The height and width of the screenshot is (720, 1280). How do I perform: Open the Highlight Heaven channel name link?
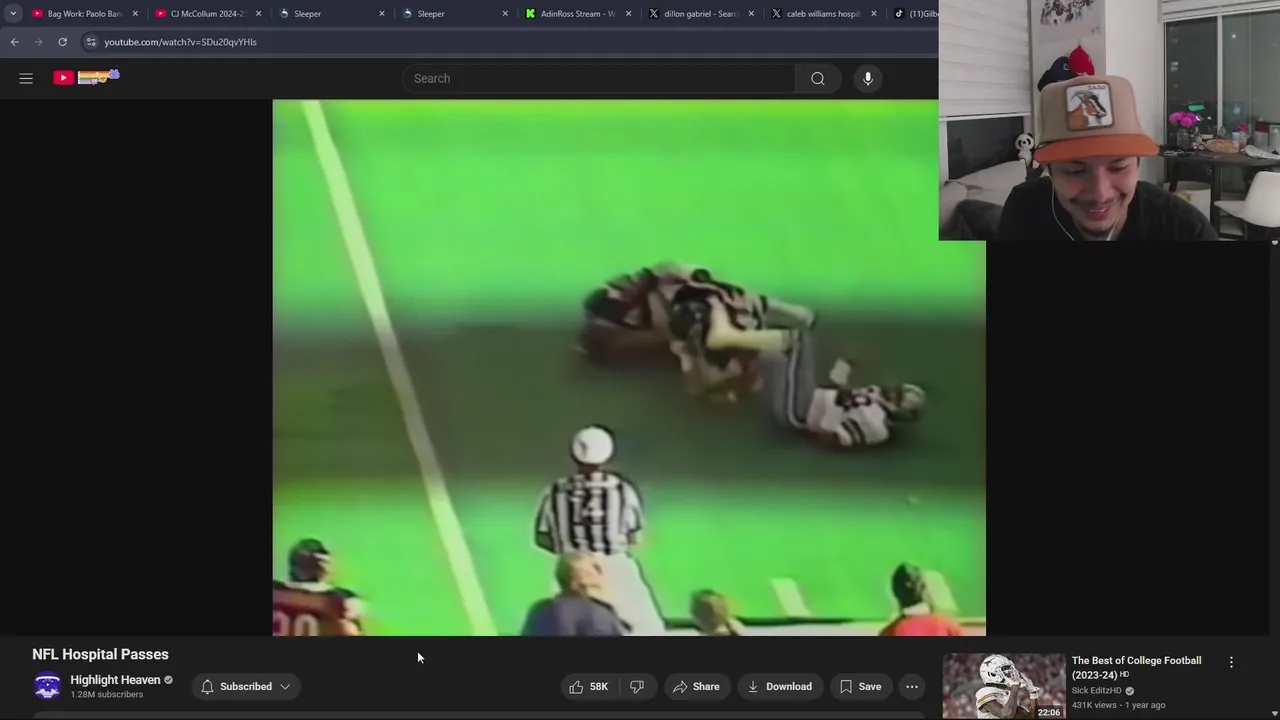(x=115, y=680)
